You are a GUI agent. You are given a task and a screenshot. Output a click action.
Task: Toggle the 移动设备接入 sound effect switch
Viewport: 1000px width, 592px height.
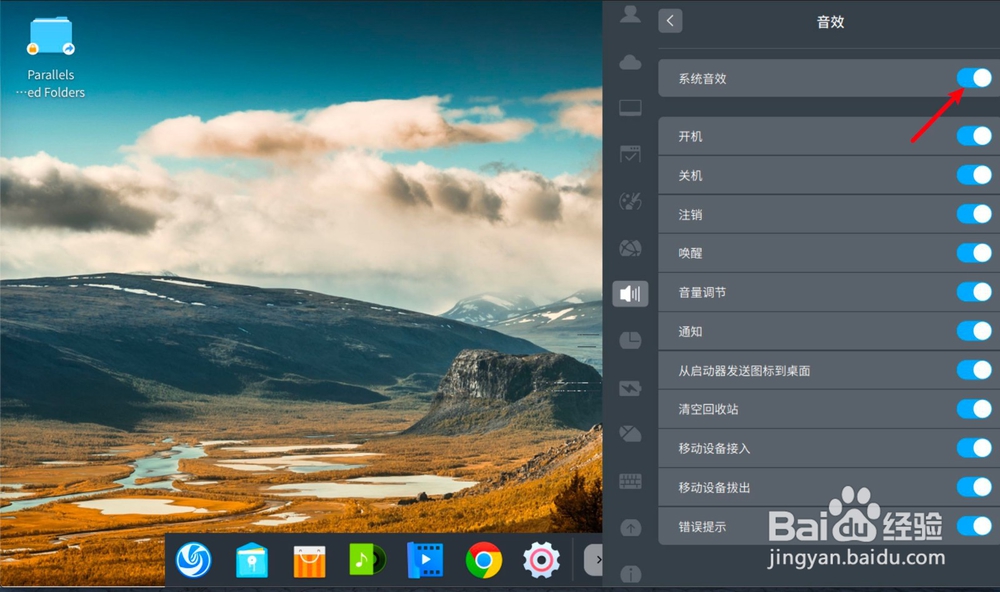click(x=974, y=448)
